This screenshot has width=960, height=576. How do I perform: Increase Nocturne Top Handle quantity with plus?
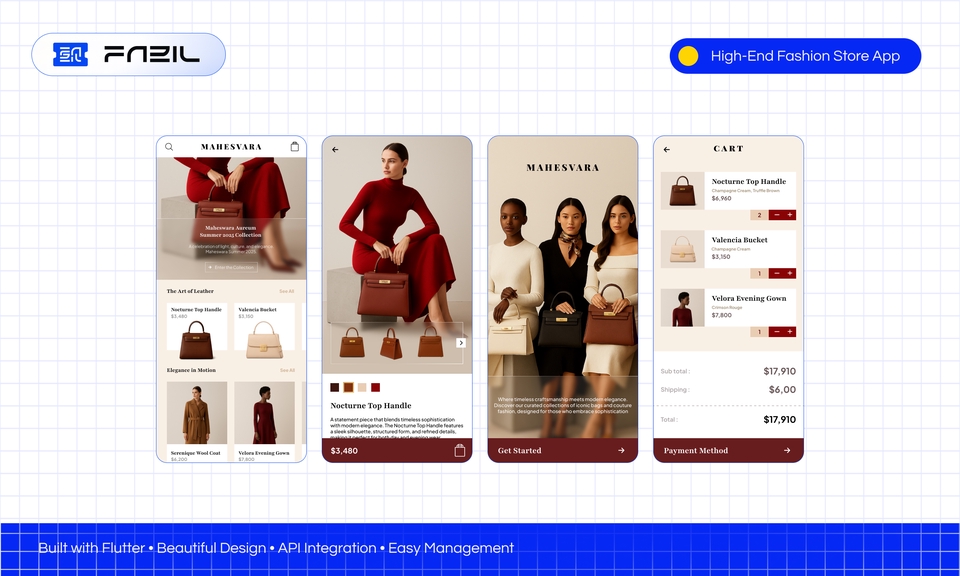tap(790, 215)
